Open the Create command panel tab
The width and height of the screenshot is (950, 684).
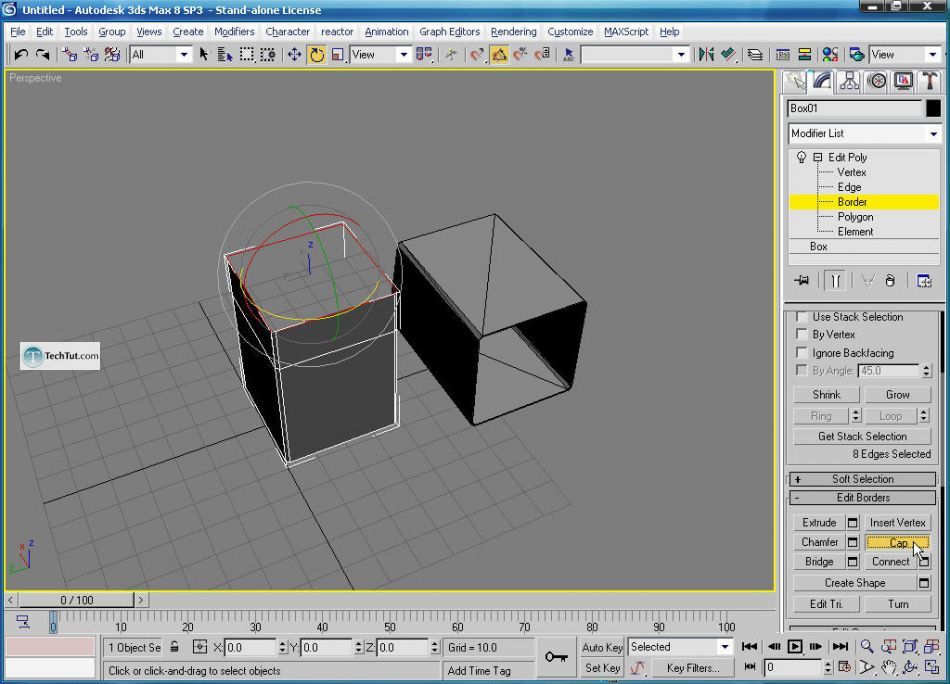pos(794,82)
